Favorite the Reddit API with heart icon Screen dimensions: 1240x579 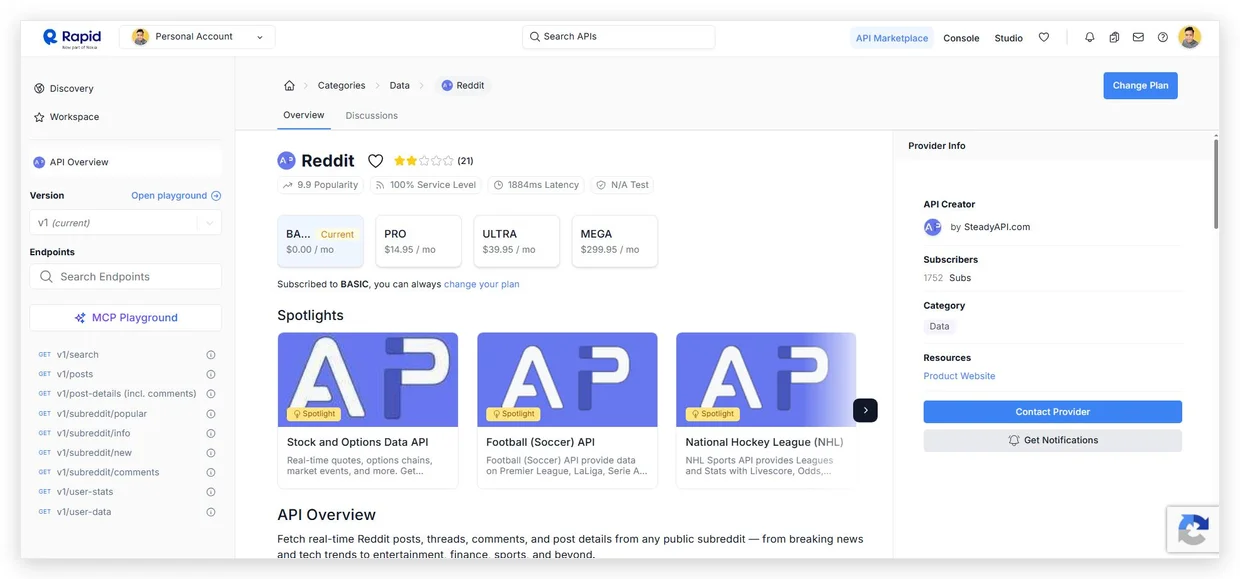(376, 161)
